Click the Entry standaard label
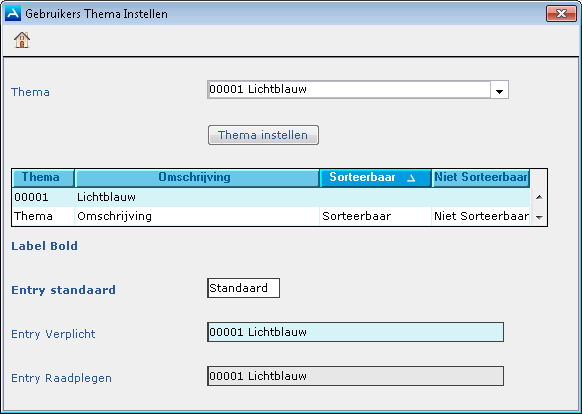582x414 pixels. tap(63, 290)
